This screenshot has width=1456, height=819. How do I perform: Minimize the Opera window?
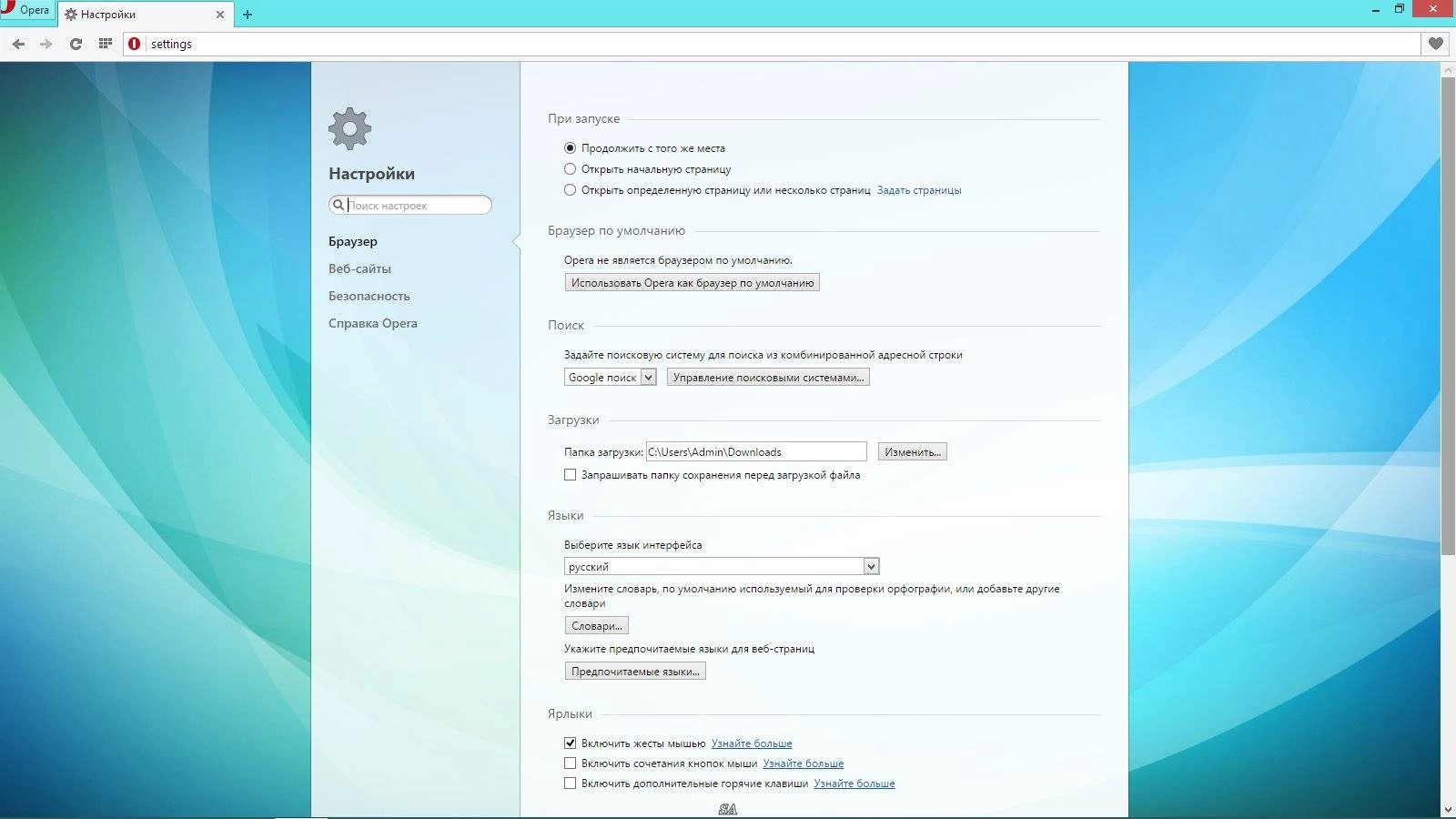(x=1375, y=9)
